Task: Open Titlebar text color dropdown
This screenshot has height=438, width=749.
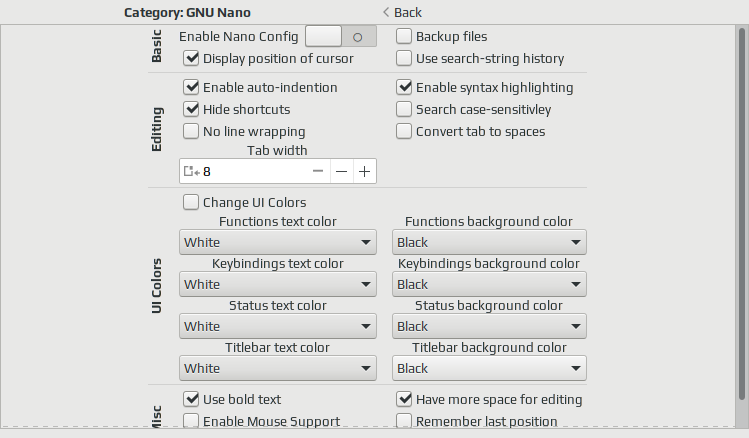Action: pos(278,368)
